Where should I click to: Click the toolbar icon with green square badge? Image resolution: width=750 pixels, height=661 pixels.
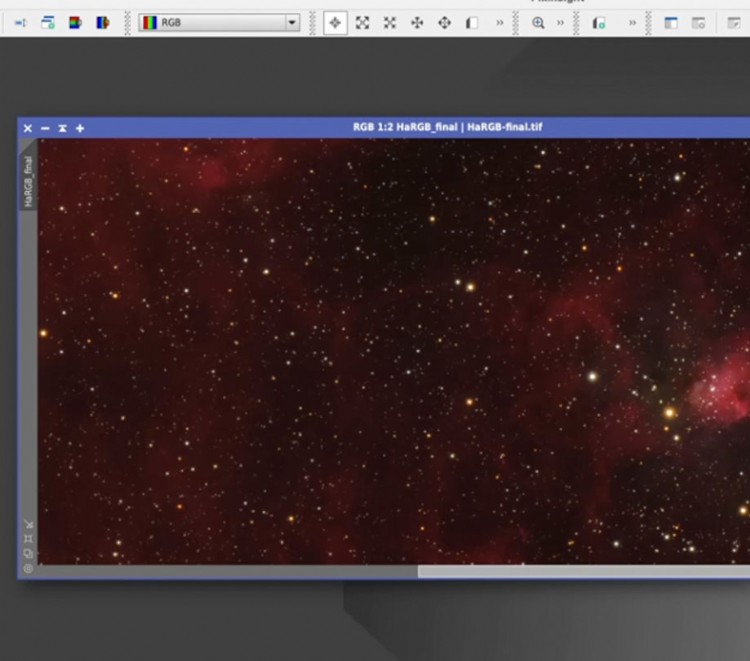point(599,22)
